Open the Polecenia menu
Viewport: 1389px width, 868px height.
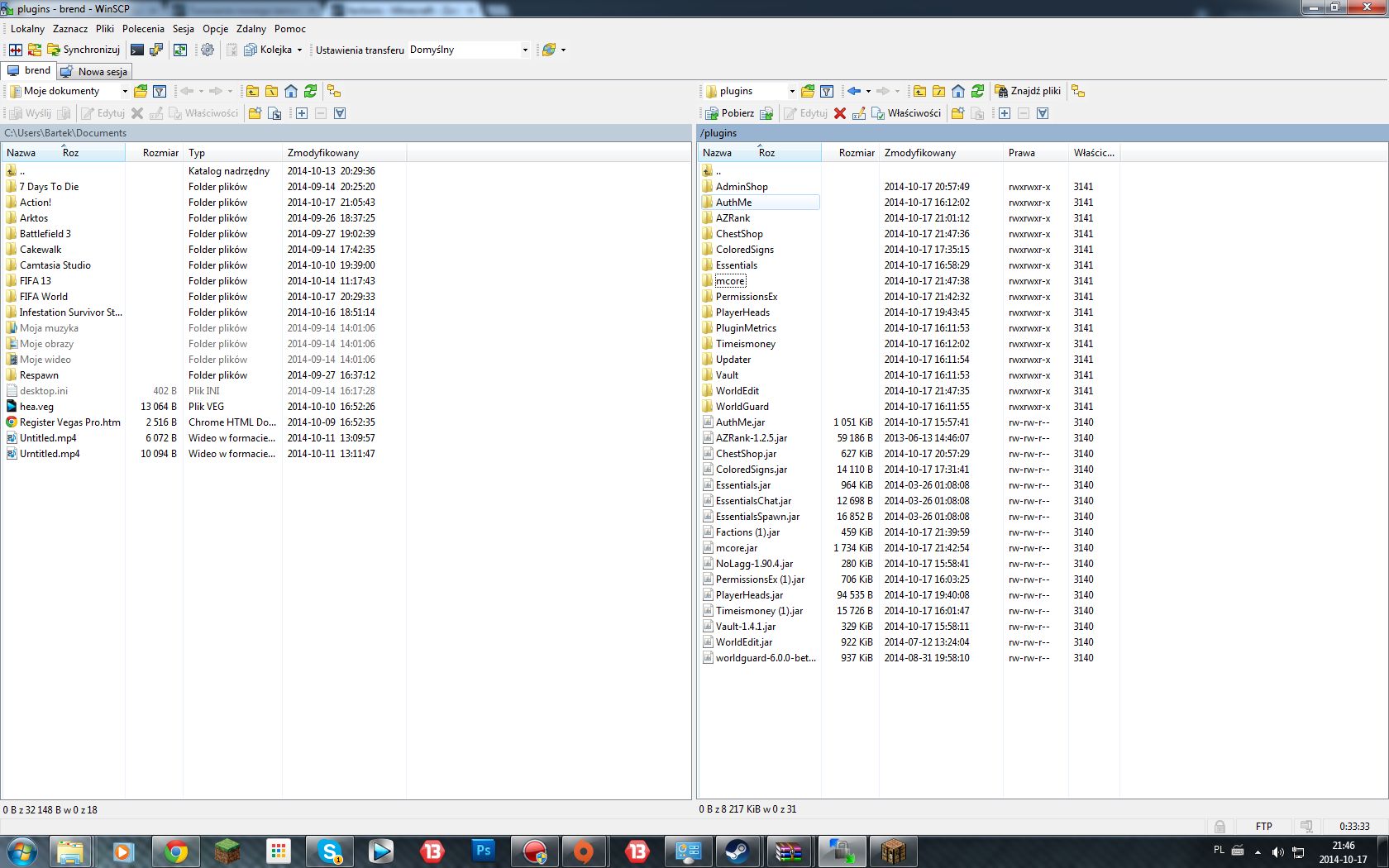click(x=143, y=29)
